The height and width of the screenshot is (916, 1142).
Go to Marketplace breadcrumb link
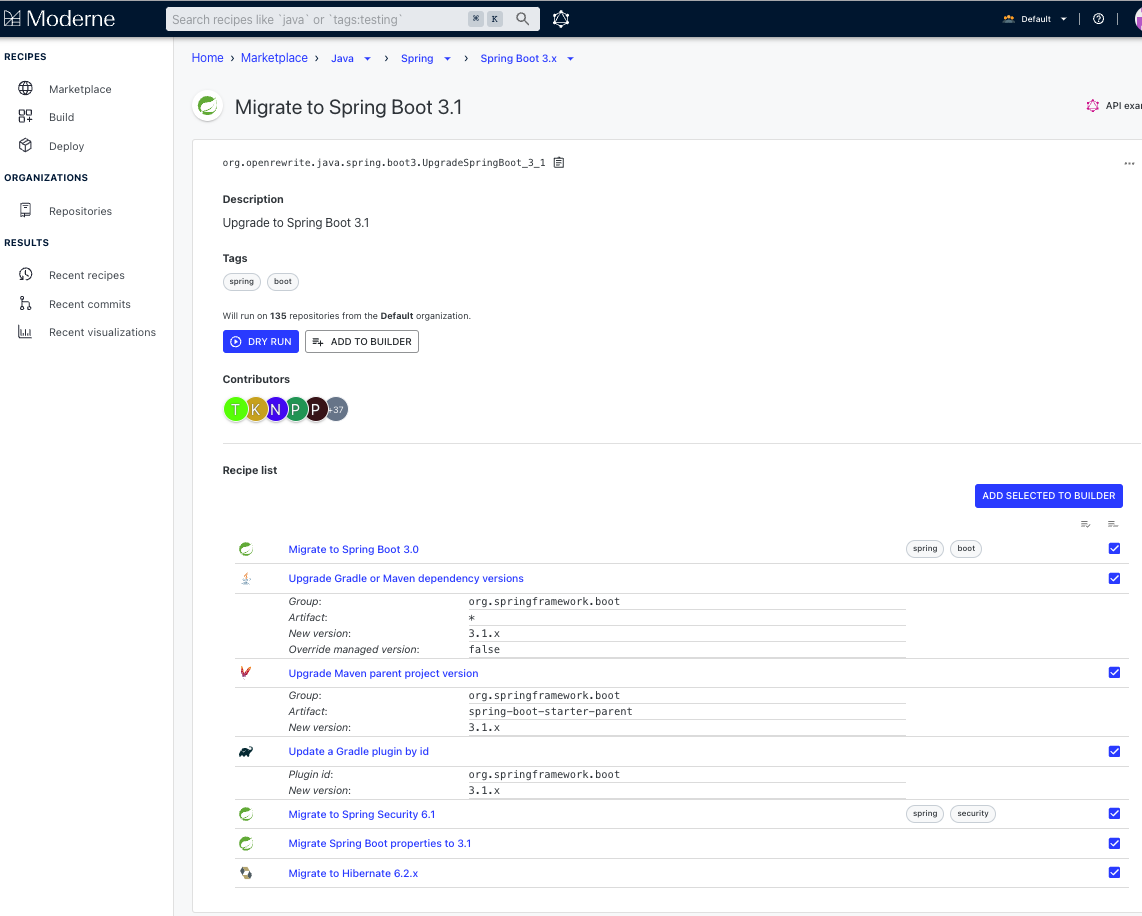tap(275, 58)
